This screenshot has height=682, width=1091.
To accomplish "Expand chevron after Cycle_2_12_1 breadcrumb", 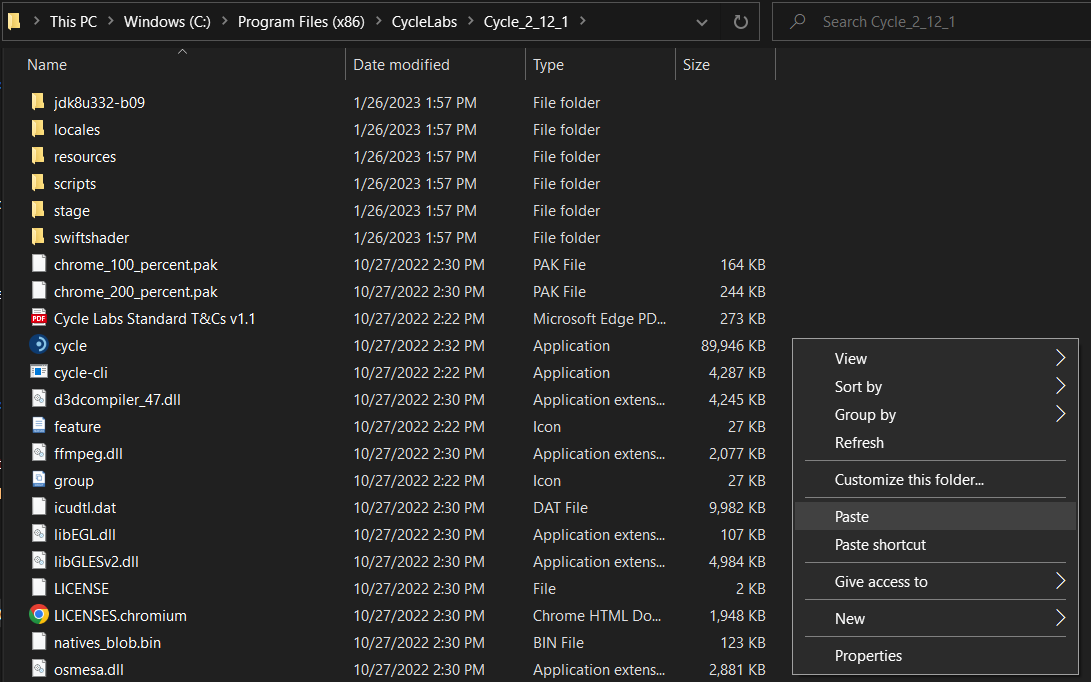I will tap(582, 22).
